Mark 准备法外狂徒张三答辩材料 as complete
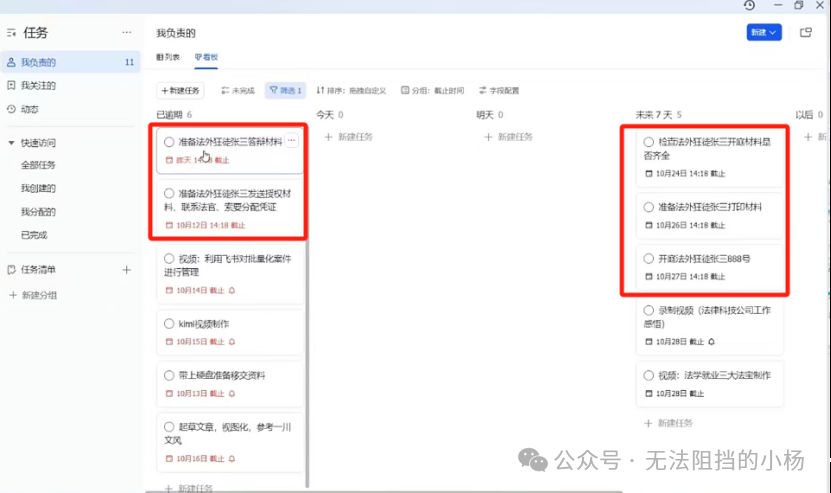Image resolution: width=831 pixels, height=493 pixels. [169, 142]
